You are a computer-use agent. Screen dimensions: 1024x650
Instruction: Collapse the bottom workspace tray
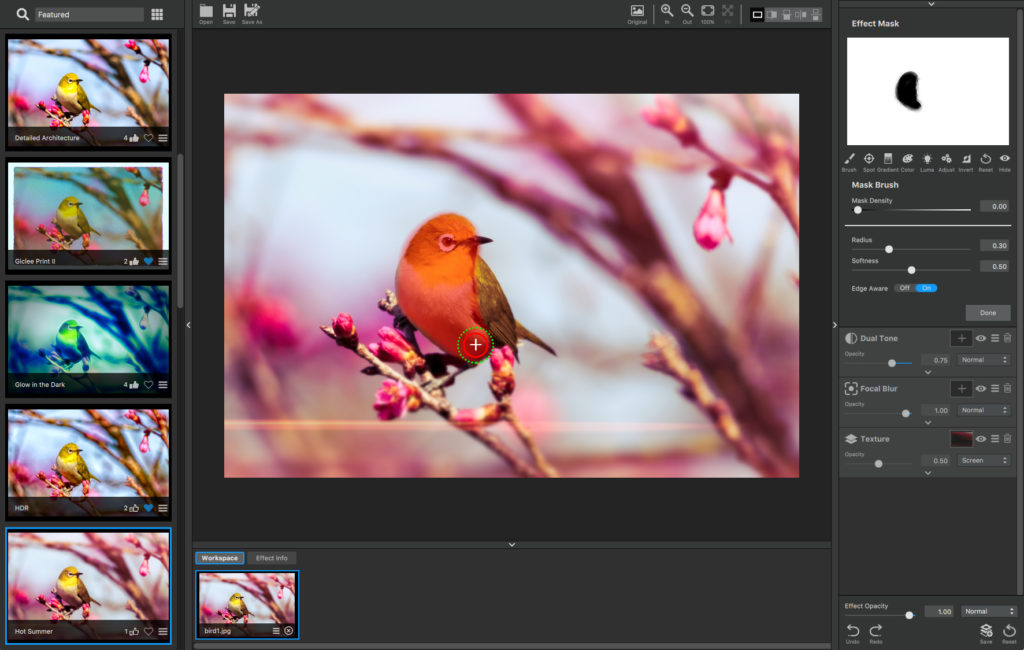tap(512, 544)
